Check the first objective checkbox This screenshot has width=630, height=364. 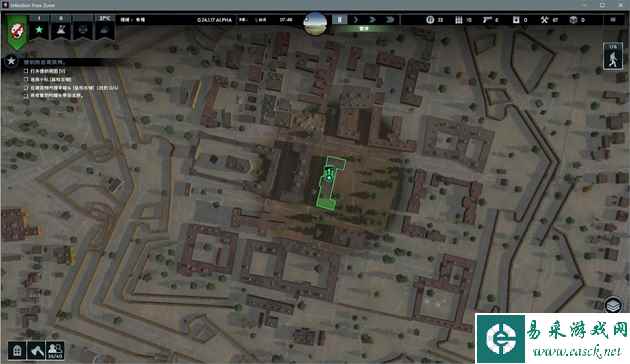26,71
